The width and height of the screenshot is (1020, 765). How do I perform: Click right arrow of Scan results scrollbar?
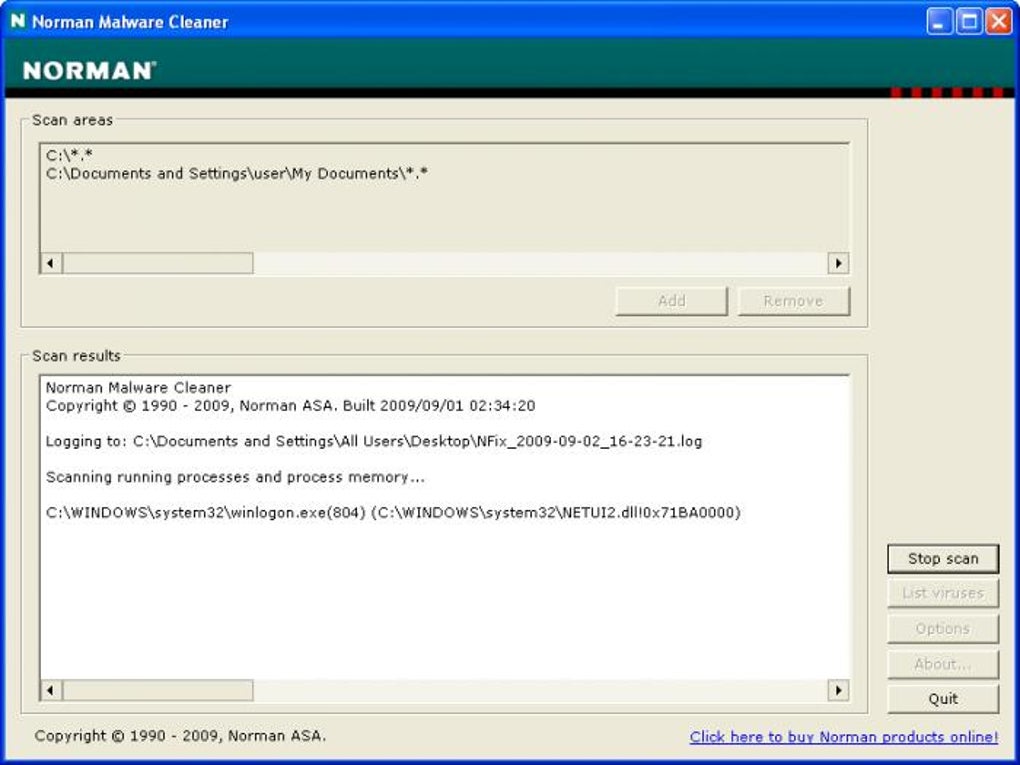click(x=838, y=690)
